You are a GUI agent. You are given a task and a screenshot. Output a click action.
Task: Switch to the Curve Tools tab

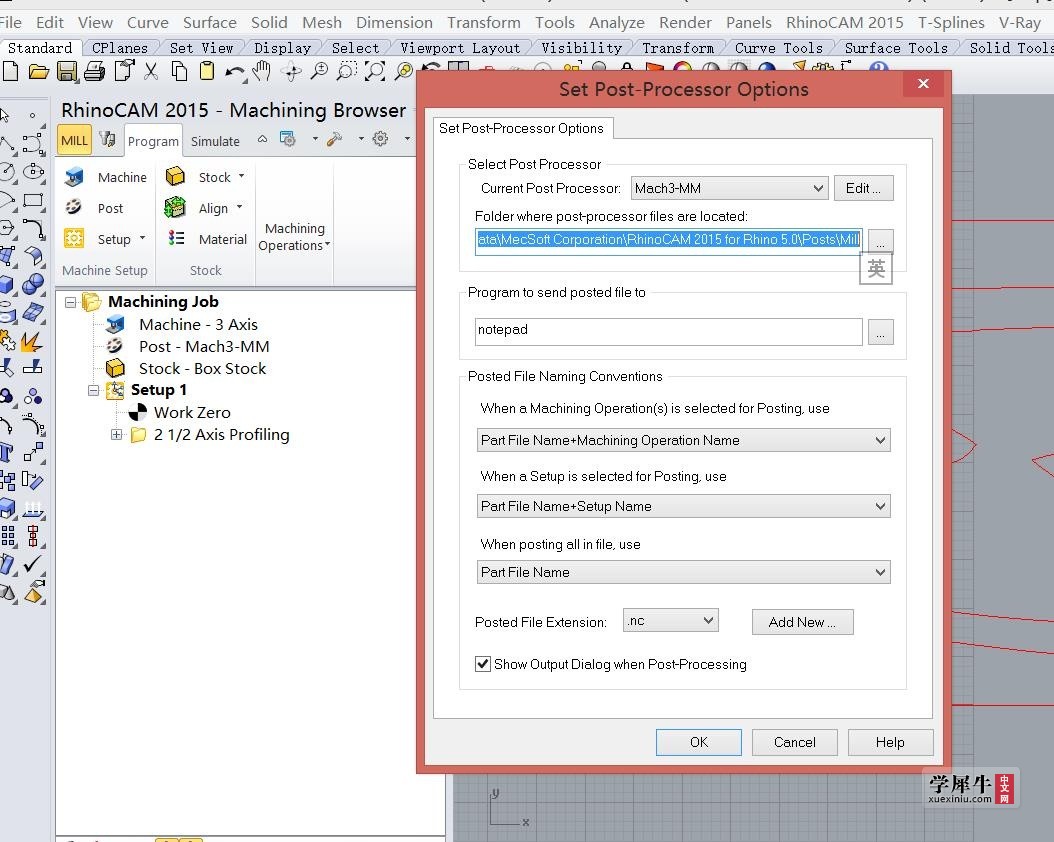click(778, 48)
